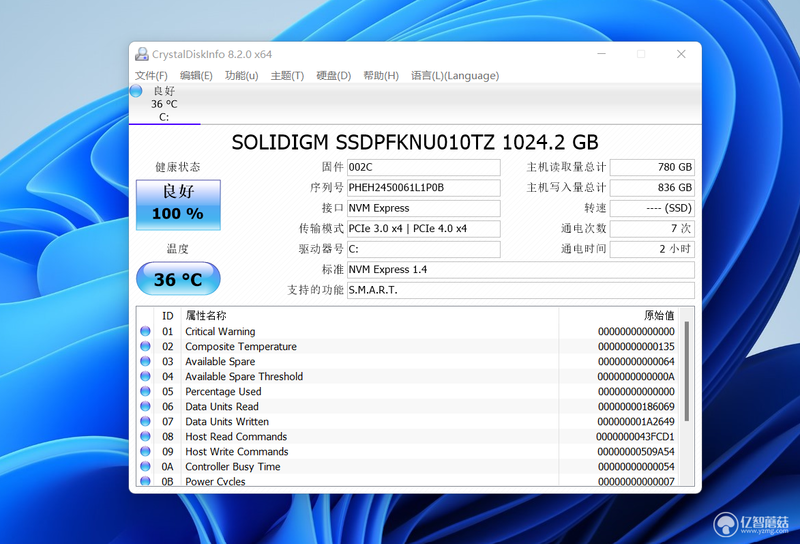Click raw value 0000000000000A
The image size is (800, 544).
pyautogui.click(x=636, y=377)
